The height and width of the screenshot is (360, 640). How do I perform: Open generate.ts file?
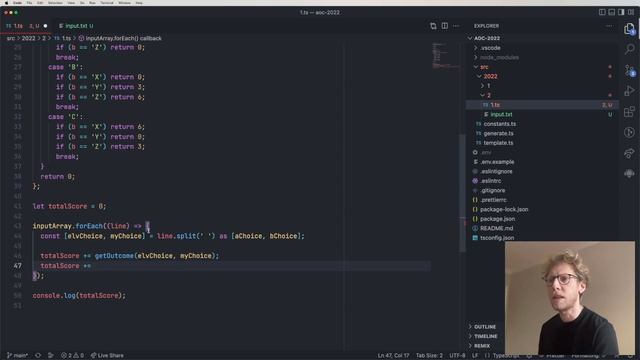tap(498, 133)
